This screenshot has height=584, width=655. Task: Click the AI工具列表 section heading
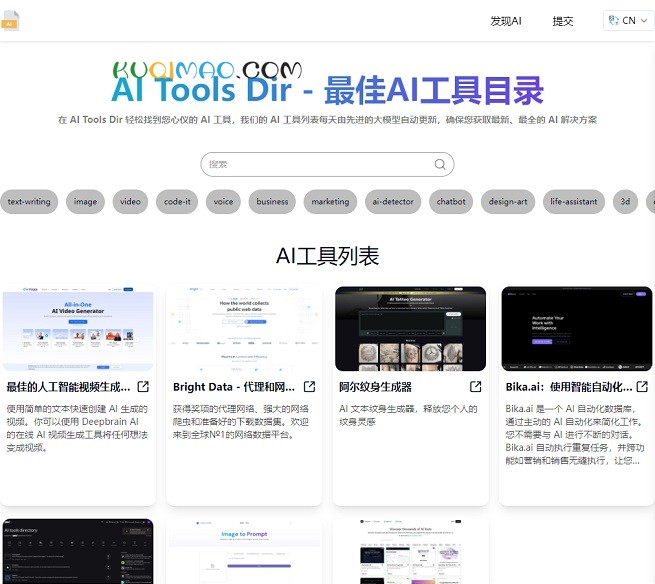tap(327, 256)
